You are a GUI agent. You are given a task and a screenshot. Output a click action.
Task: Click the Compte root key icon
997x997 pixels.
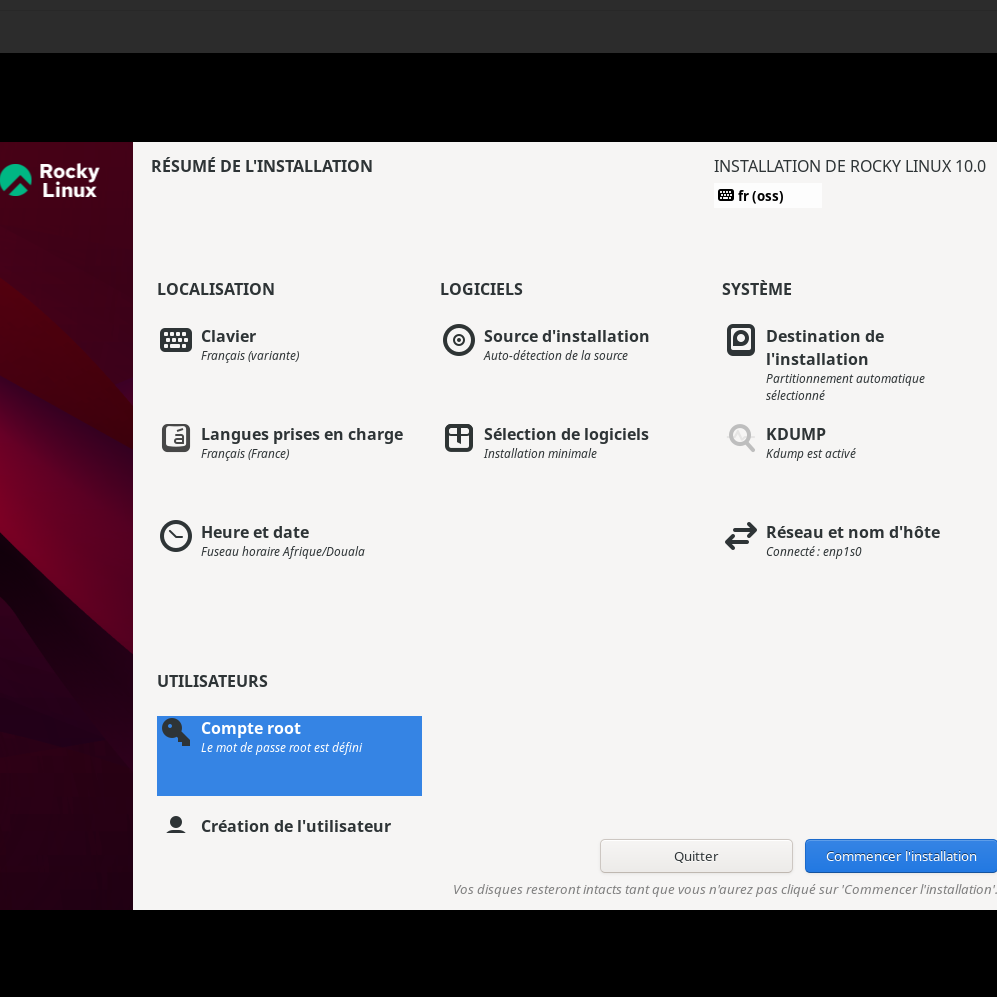(x=175, y=732)
